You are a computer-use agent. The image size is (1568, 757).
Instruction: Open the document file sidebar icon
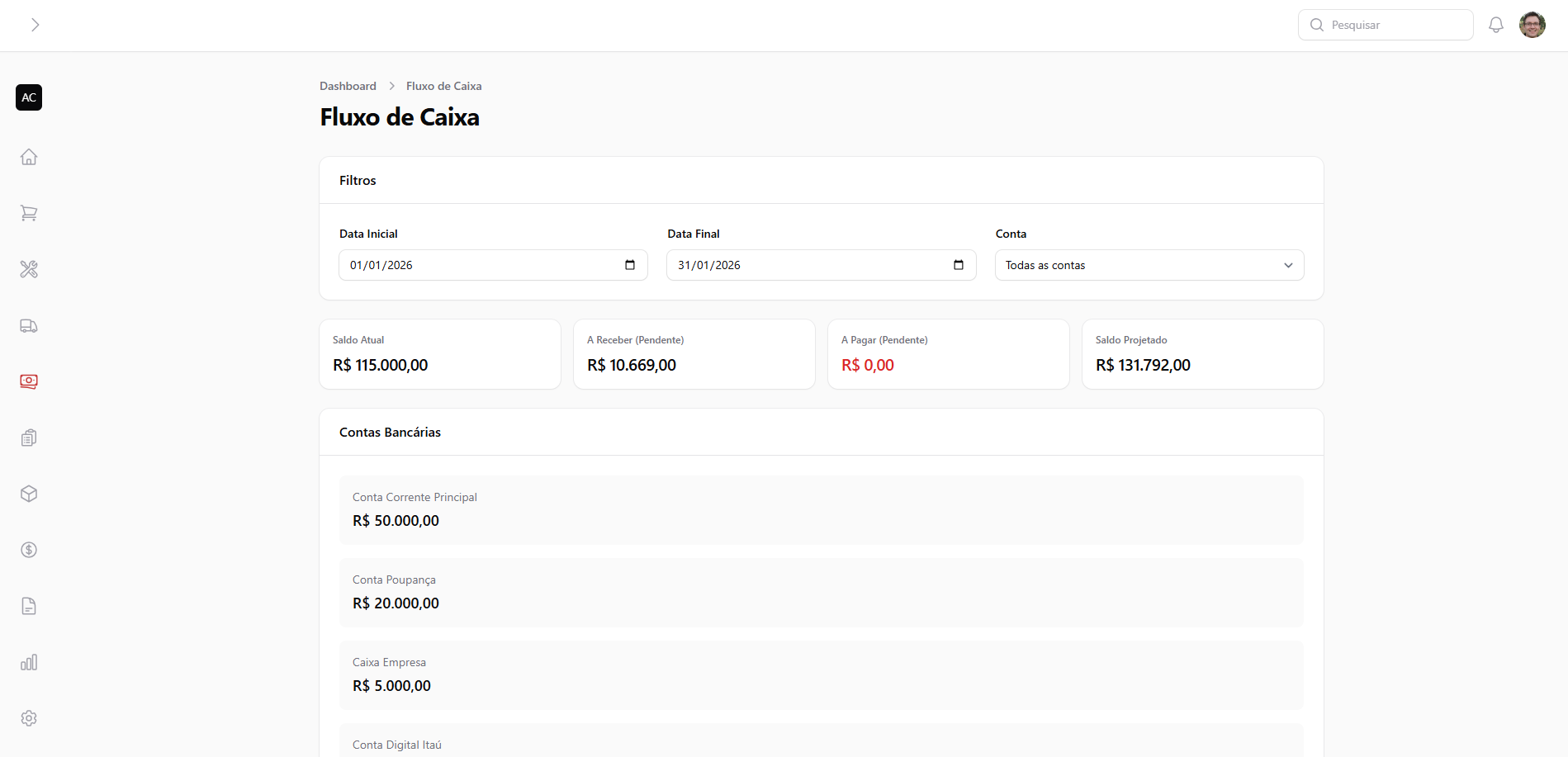pos(29,606)
